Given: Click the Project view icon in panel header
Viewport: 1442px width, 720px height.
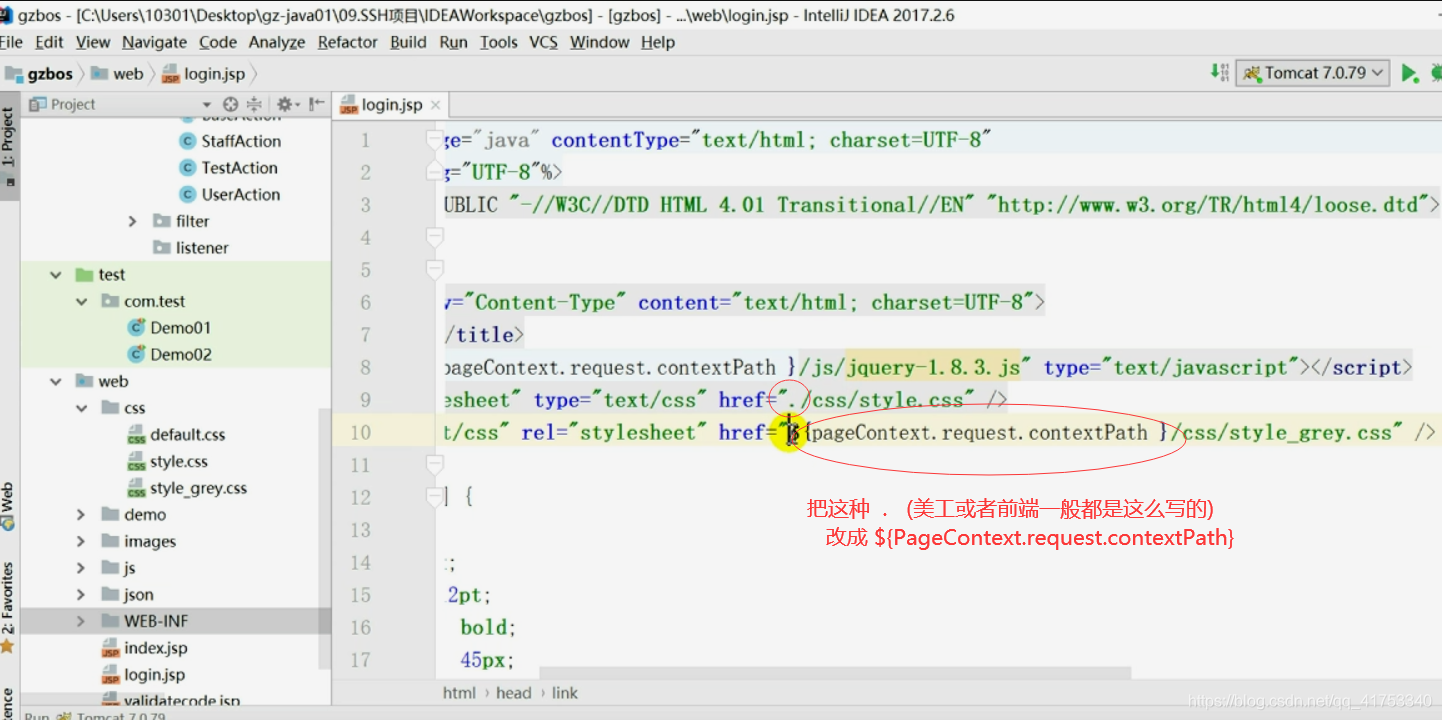Looking at the screenshot, I should [39, 104].
